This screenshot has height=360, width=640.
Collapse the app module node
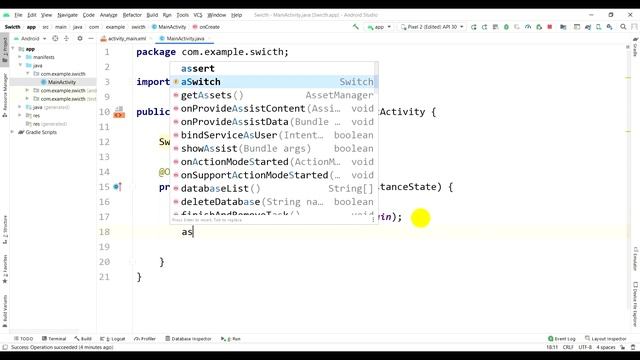click(13, 49)
